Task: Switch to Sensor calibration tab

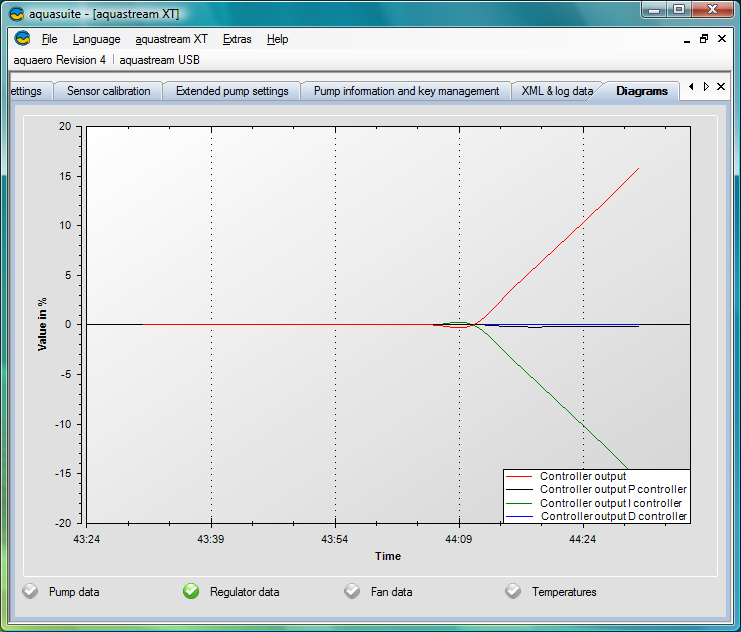Action: coord(109,91)
